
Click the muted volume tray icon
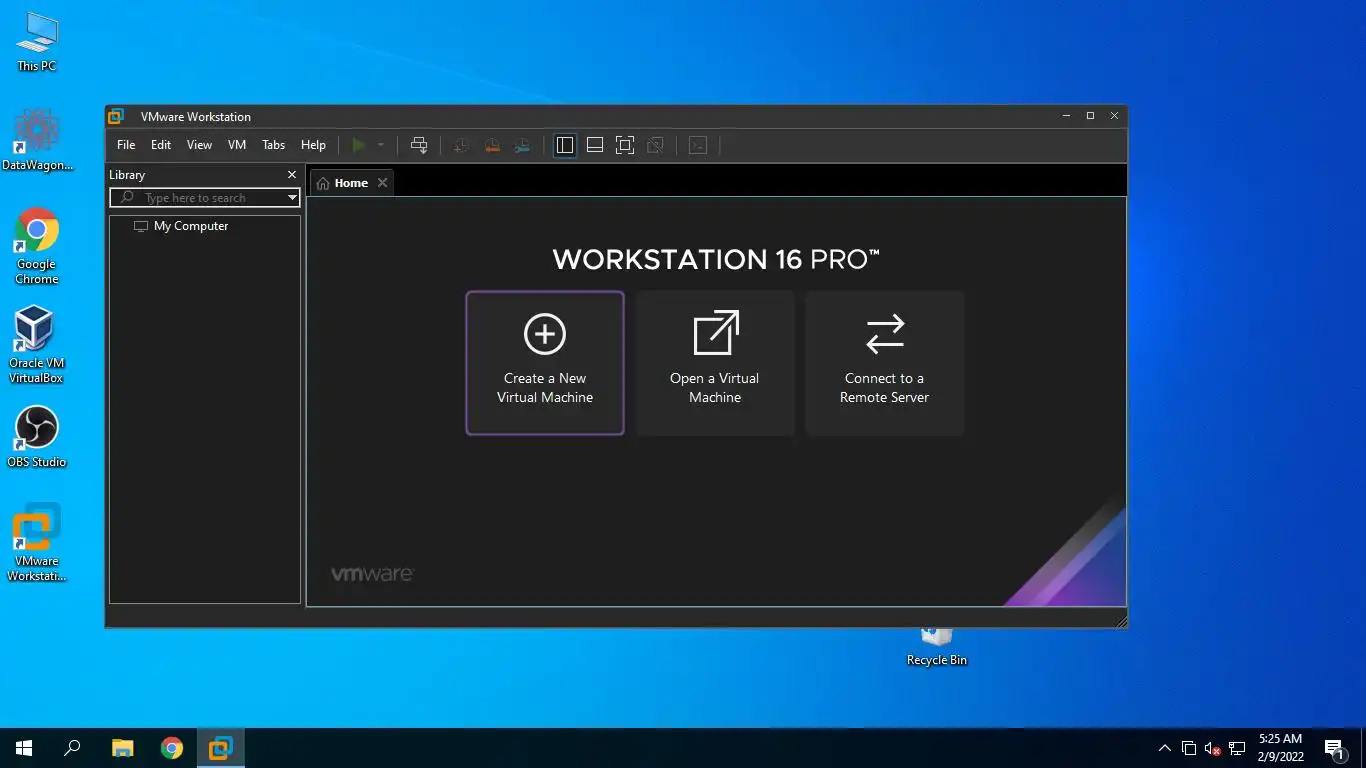tap(1213, 748)
